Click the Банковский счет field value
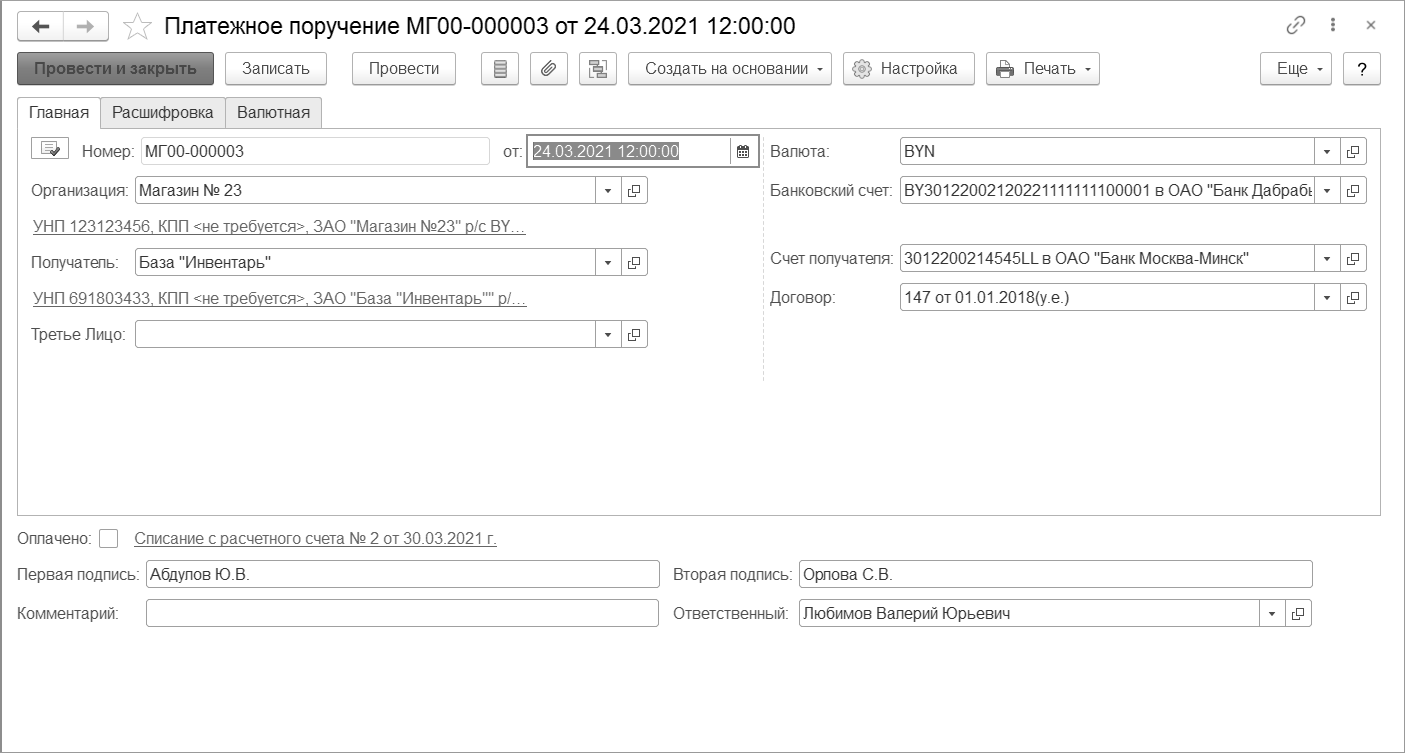 [1107, 190]
